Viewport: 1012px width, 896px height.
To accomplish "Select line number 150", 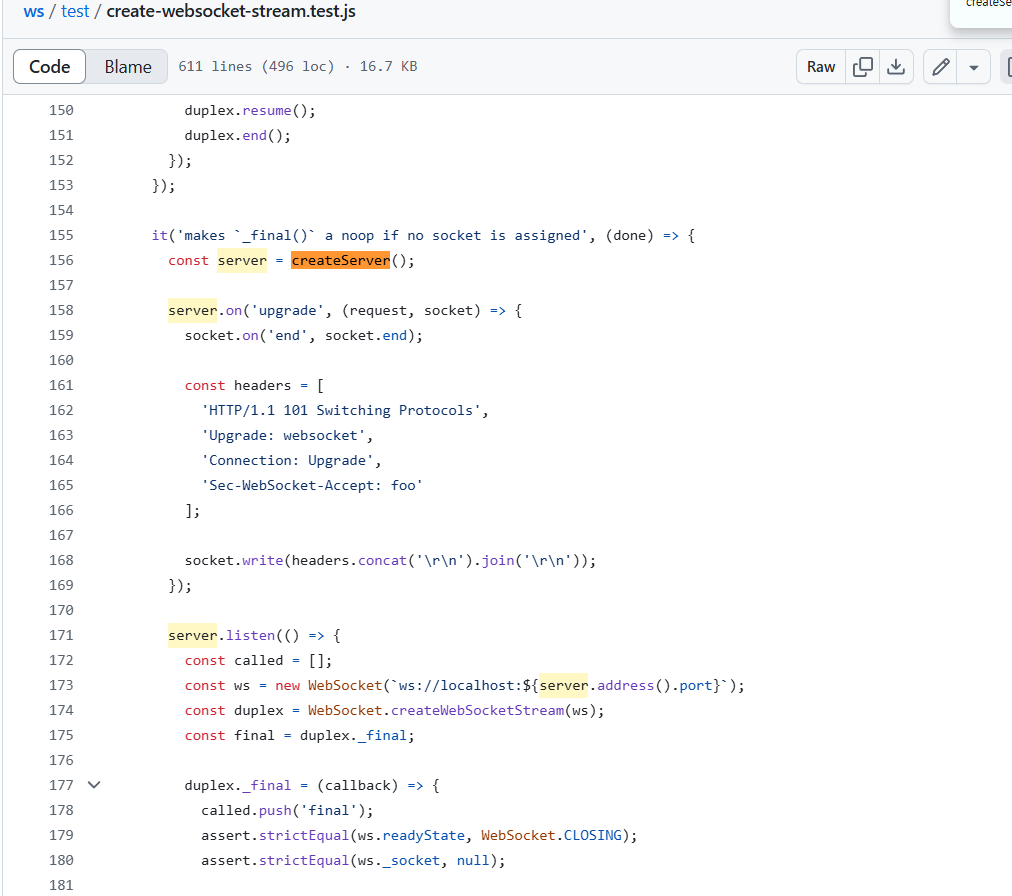I will [61, 110].
